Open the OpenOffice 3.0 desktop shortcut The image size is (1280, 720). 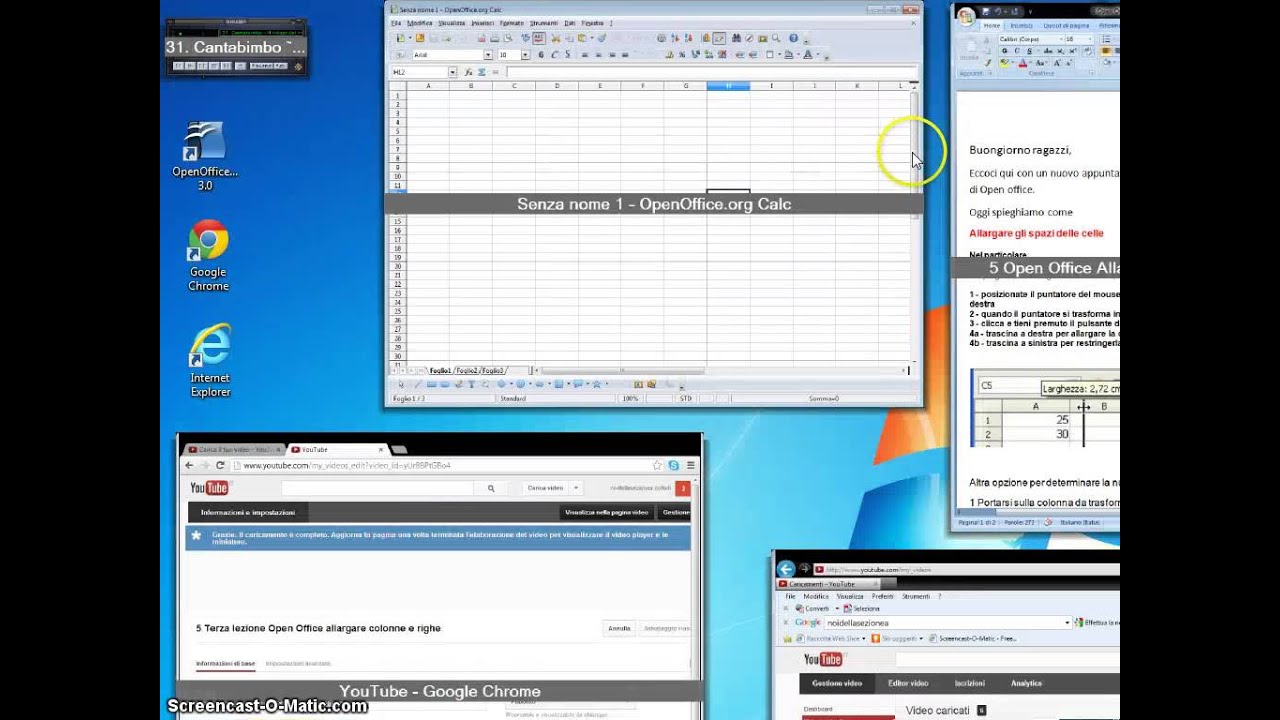[204, 156]
